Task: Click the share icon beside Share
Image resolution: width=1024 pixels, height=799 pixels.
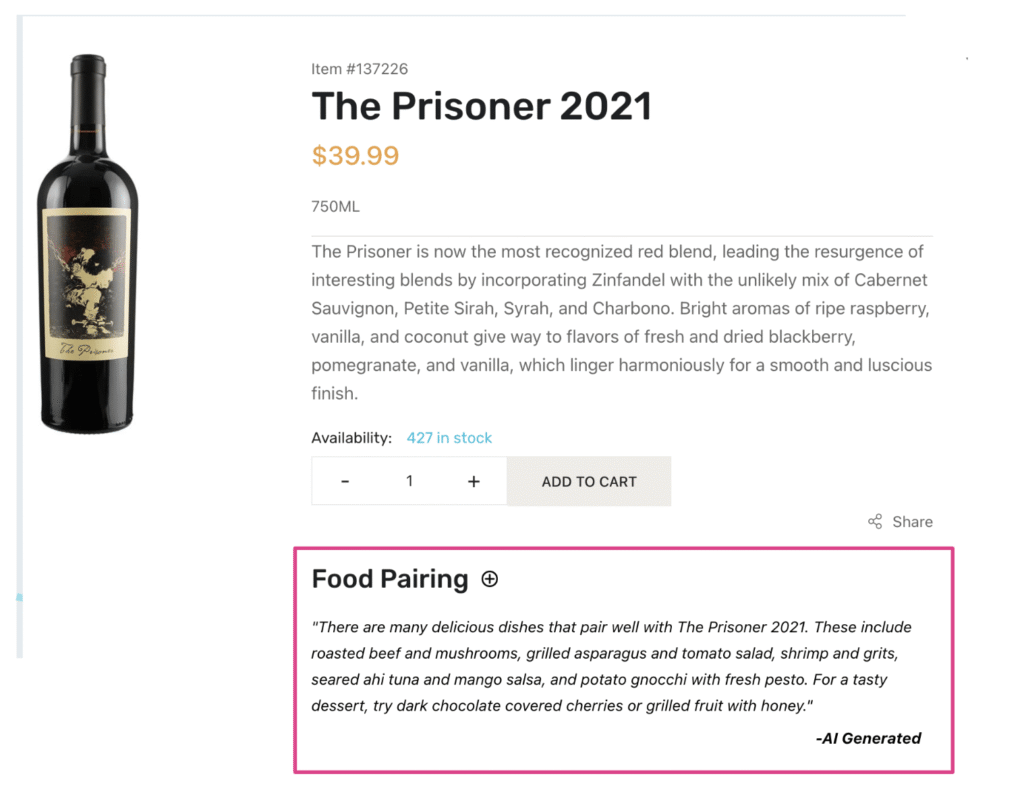Action: click(x=875, y=521)
